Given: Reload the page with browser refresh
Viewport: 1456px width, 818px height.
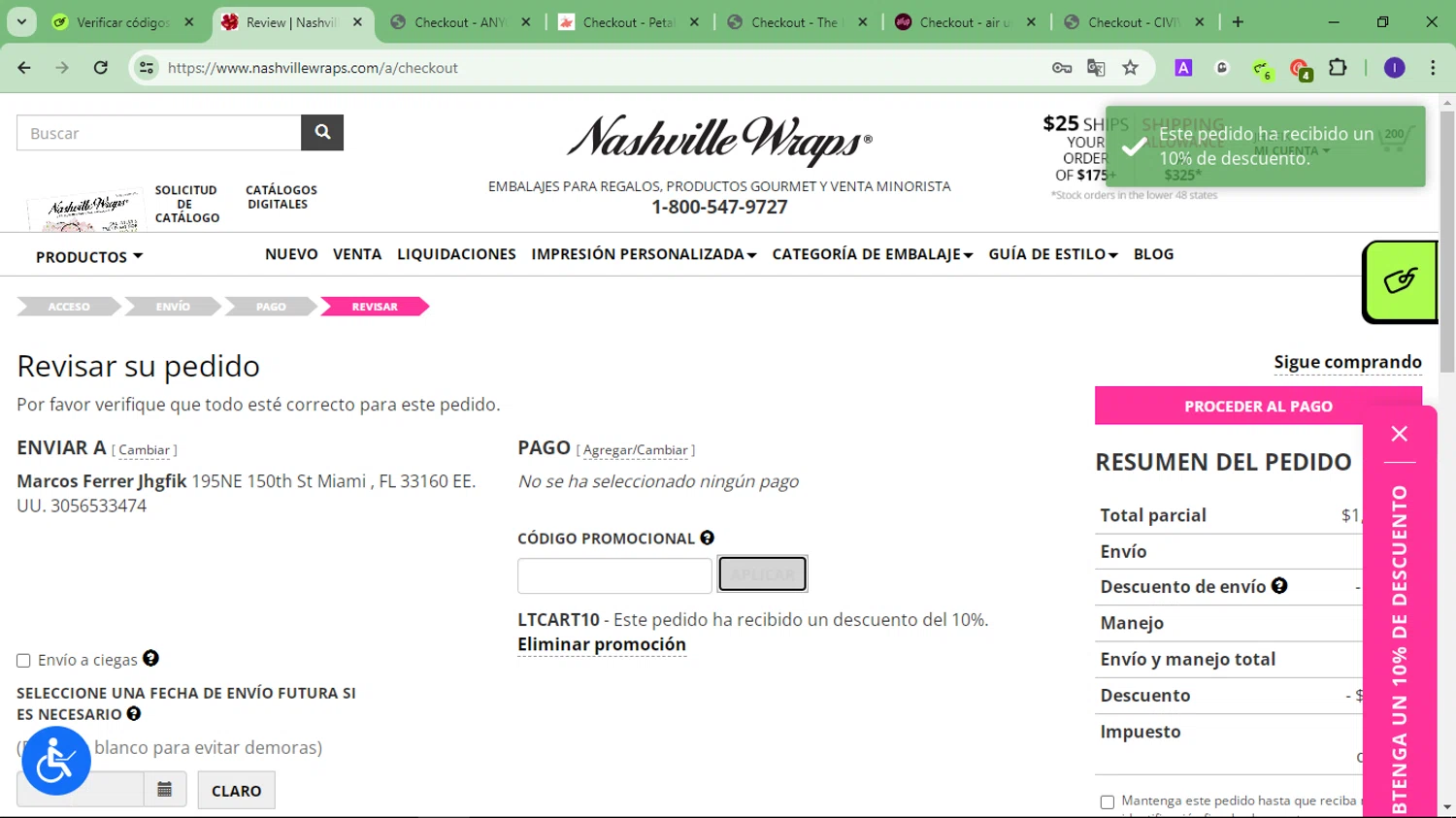Looking at the screenshot, I should pyautogui.click(x=101, y=68).
